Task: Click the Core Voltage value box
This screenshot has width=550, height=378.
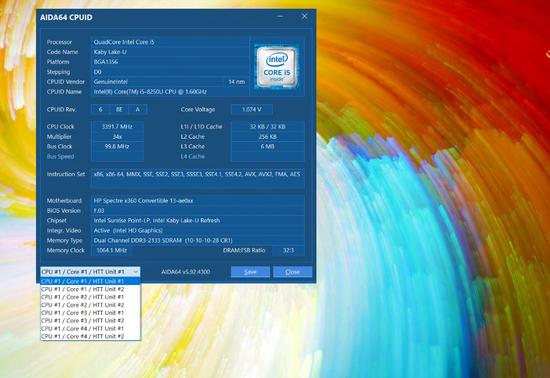Action: tap(251, 109)
